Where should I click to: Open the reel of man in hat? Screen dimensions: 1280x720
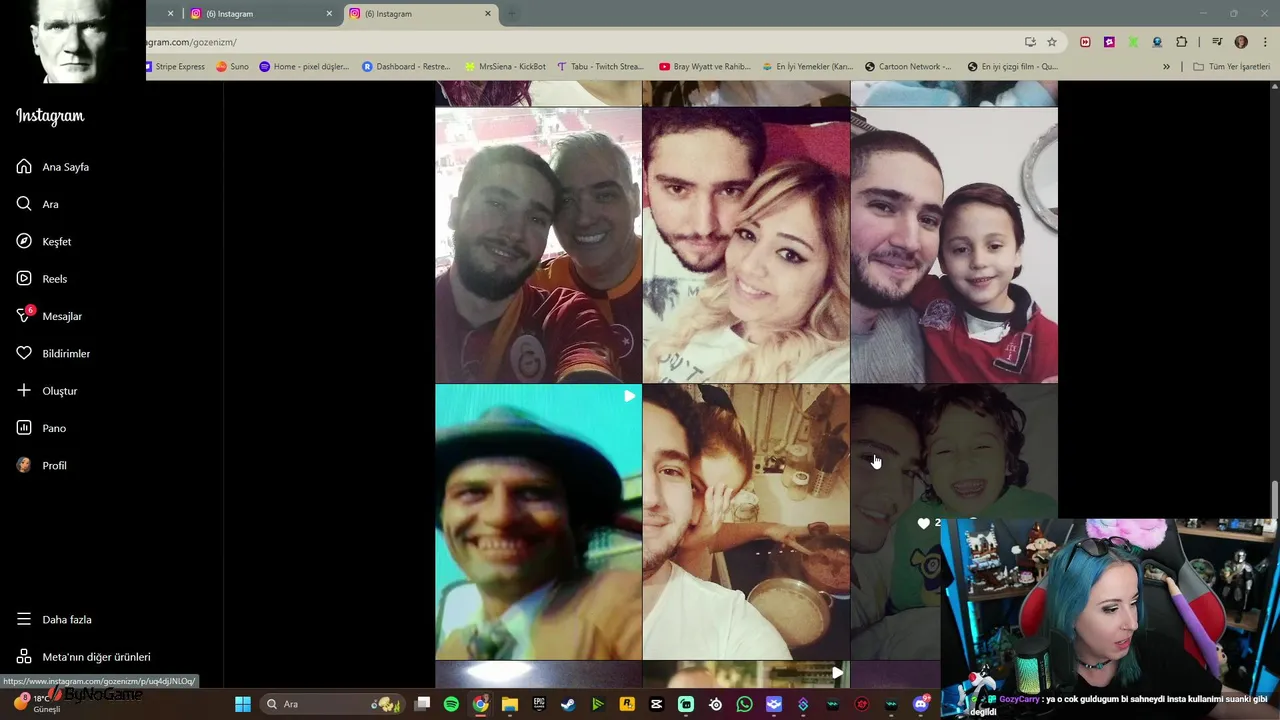538,522
